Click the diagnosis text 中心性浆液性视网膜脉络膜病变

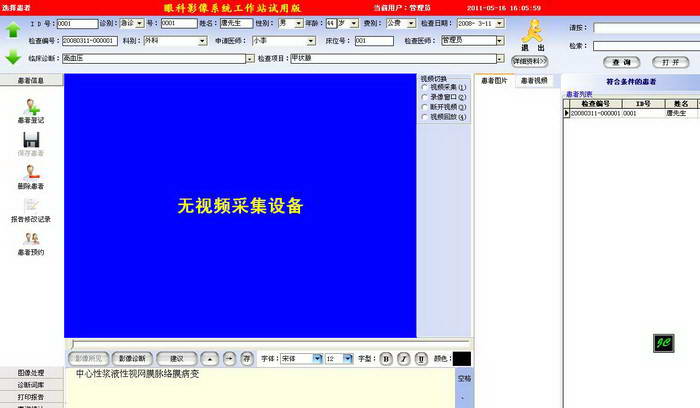click(x=138, y=374)
